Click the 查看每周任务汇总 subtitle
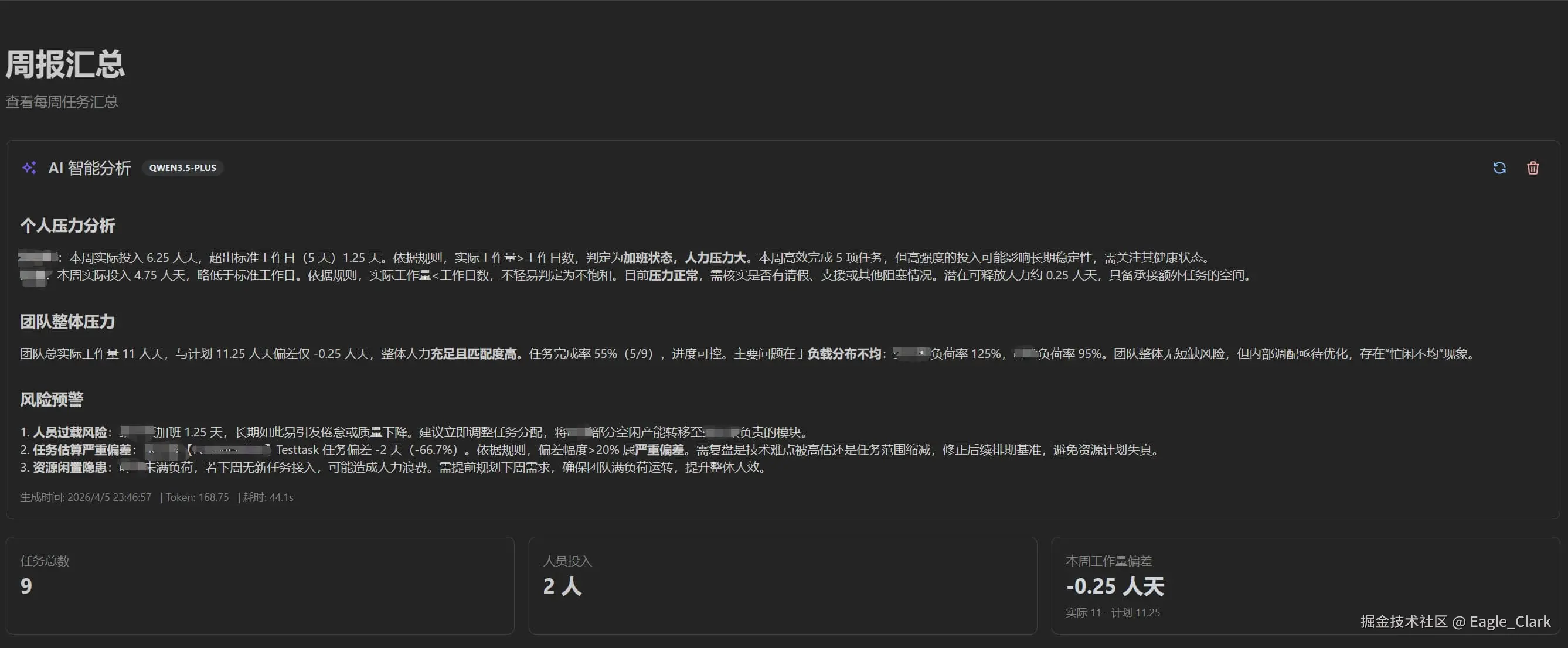Image resolution: width=1568 pixels, height=648 pixels. [x=62, y=101]
